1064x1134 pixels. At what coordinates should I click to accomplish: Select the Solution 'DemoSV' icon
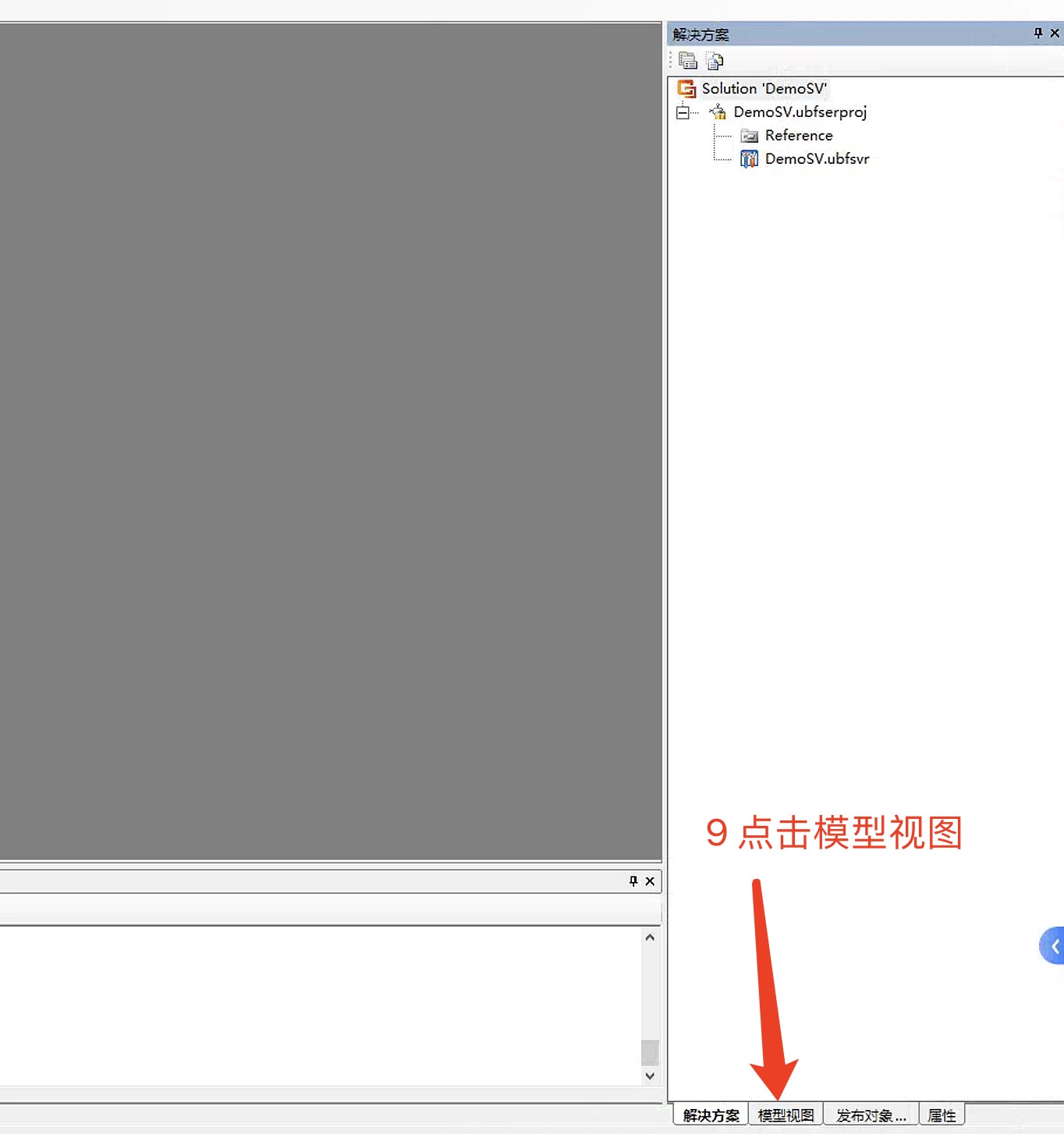pyautogui.click(x=686, y=88)
